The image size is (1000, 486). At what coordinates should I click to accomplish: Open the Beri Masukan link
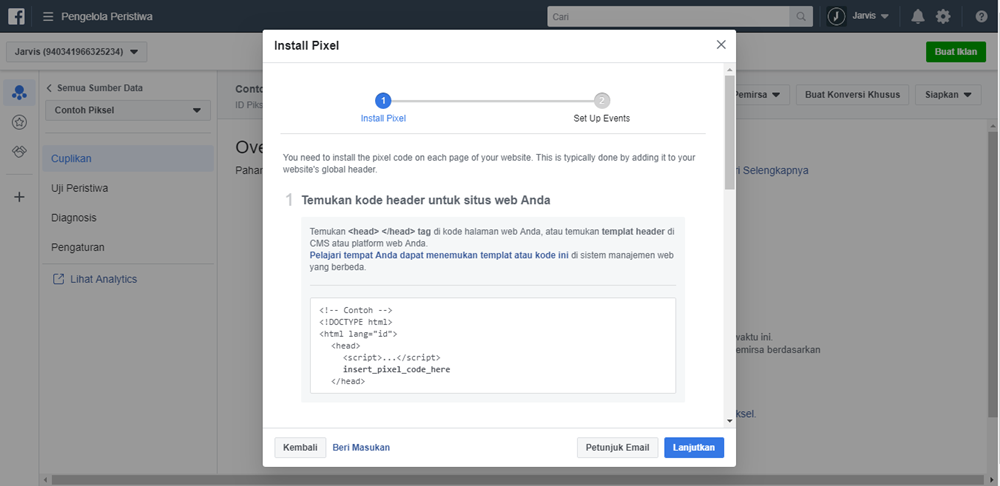[361, 447]
